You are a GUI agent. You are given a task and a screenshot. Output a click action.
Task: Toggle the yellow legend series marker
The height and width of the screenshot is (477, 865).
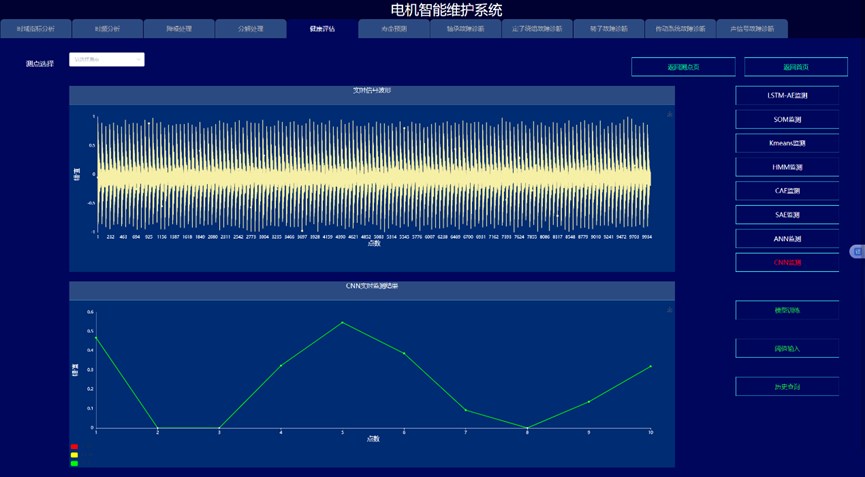(x=74, y=455)
